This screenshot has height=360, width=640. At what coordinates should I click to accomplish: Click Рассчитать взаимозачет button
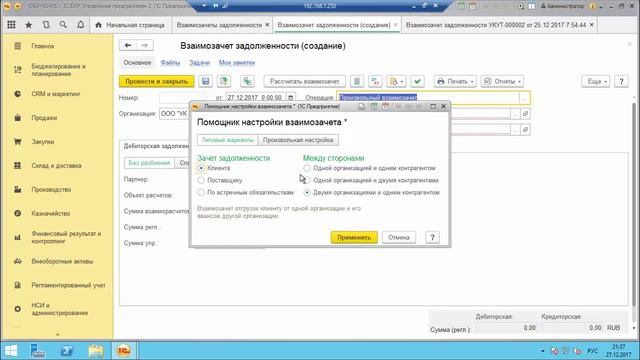pos(304,81)
